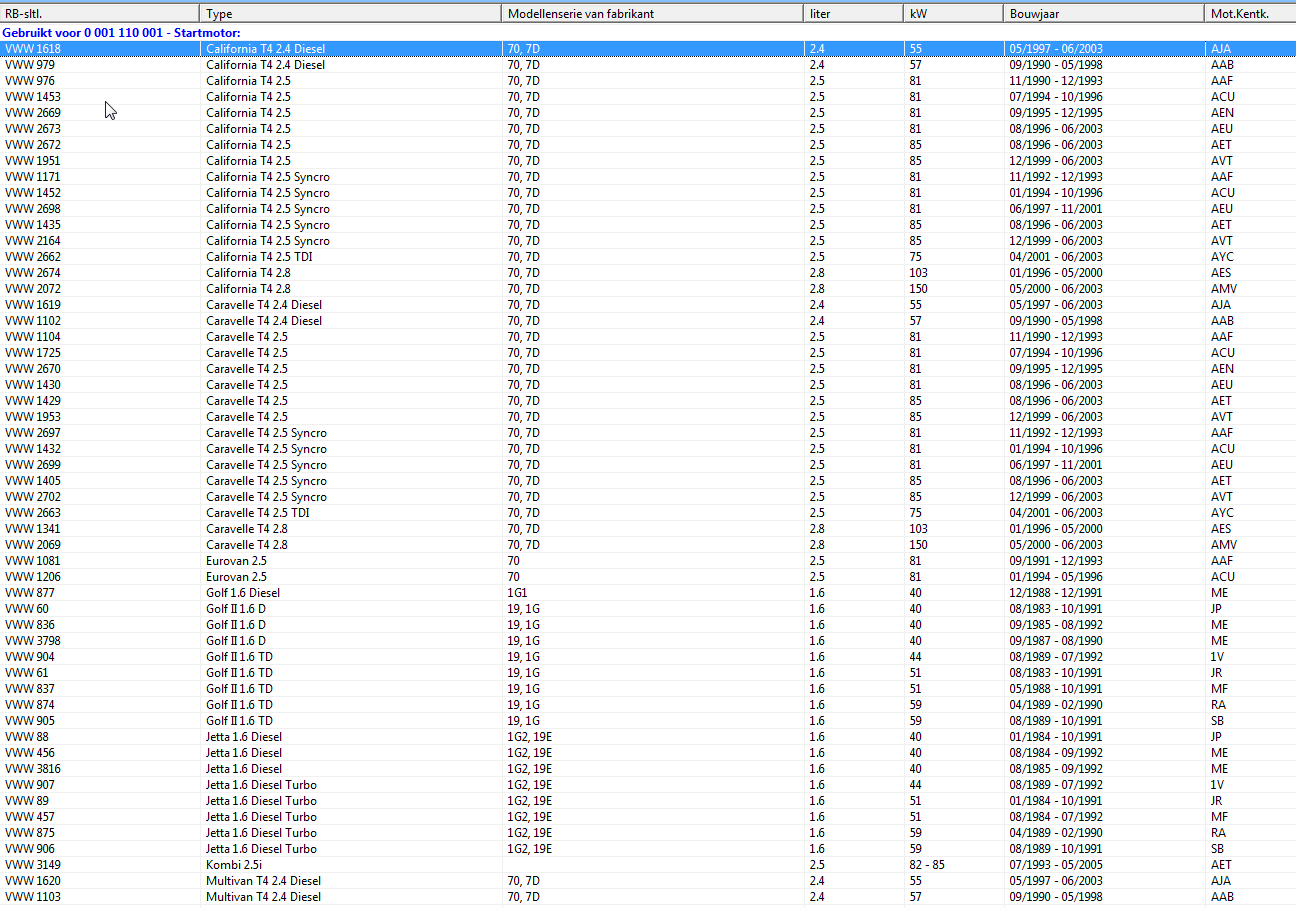Select the row VWW 905
This screenshot has width=1296, height=908.
[648, 721]
